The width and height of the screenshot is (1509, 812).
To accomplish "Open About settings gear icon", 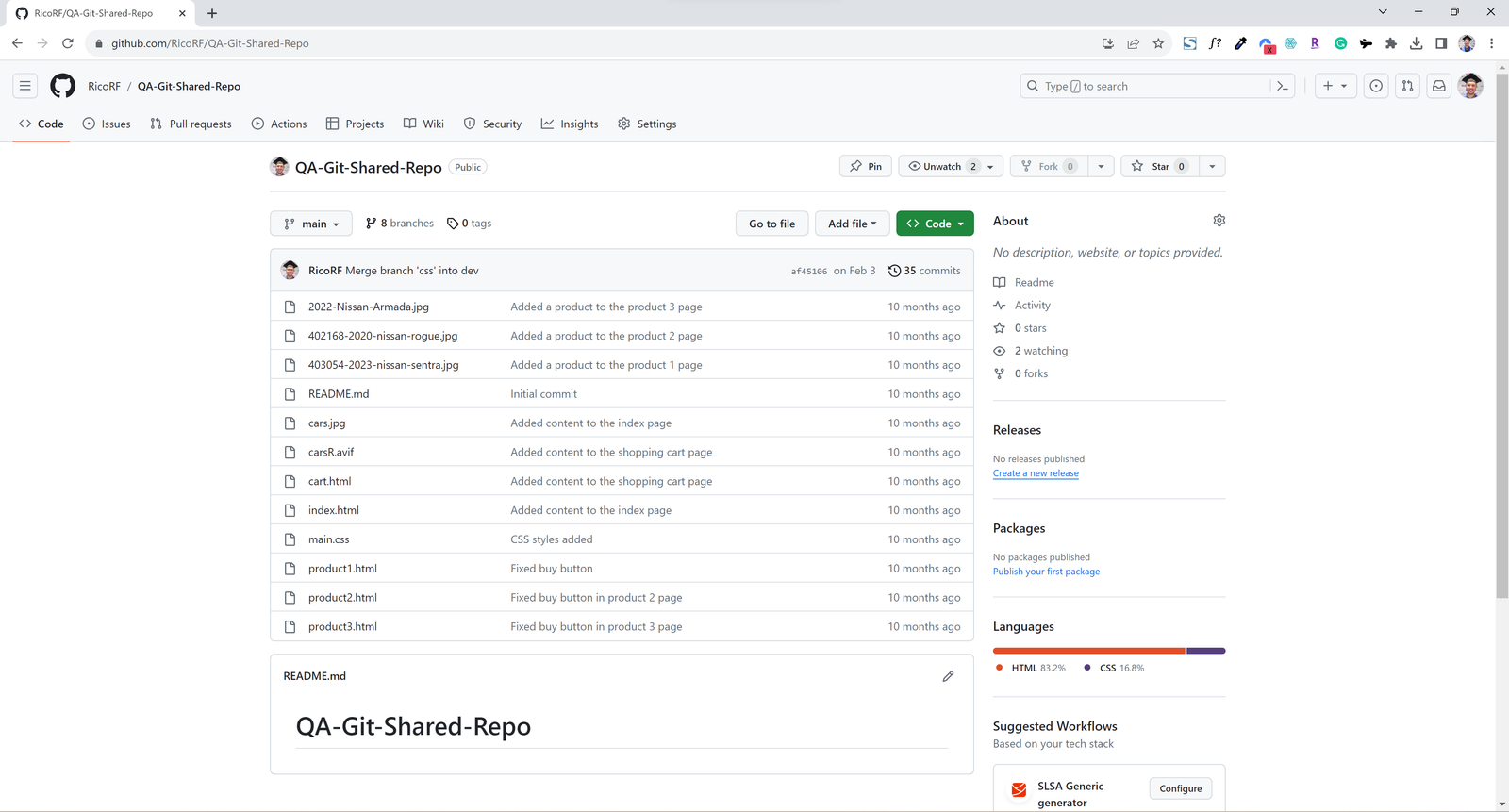I will point(1219,221).
